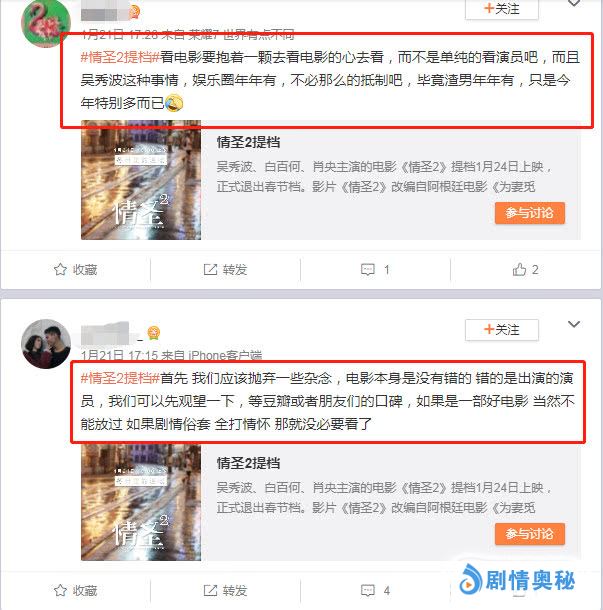Expand the second post's options chevron
The width and height of the screenshot is (603, 610).
click(574, 324)
